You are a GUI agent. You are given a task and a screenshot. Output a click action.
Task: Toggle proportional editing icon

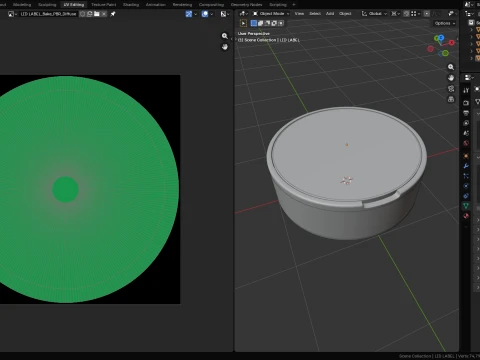click(x=427, y=14)
